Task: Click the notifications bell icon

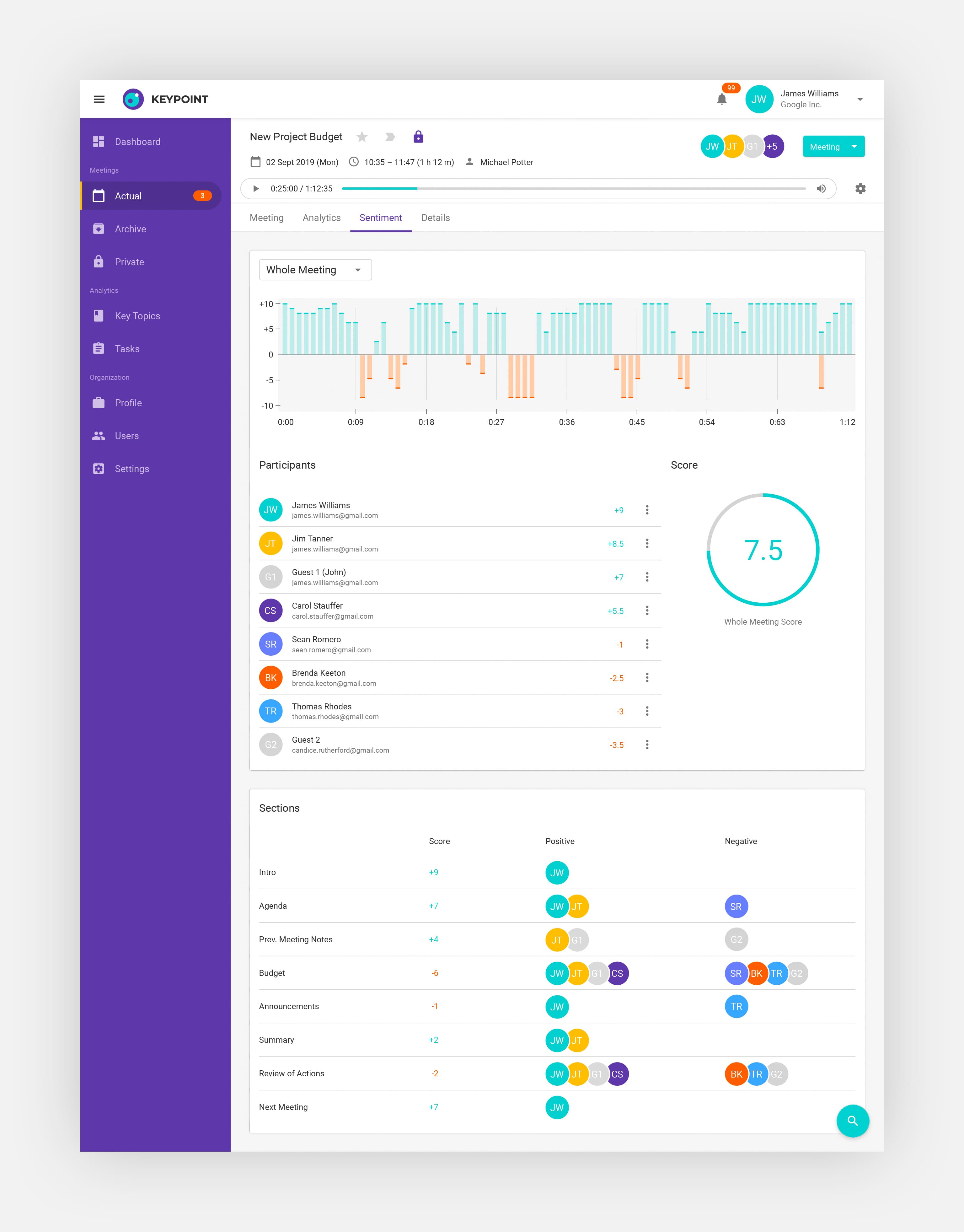Action: 721,100
